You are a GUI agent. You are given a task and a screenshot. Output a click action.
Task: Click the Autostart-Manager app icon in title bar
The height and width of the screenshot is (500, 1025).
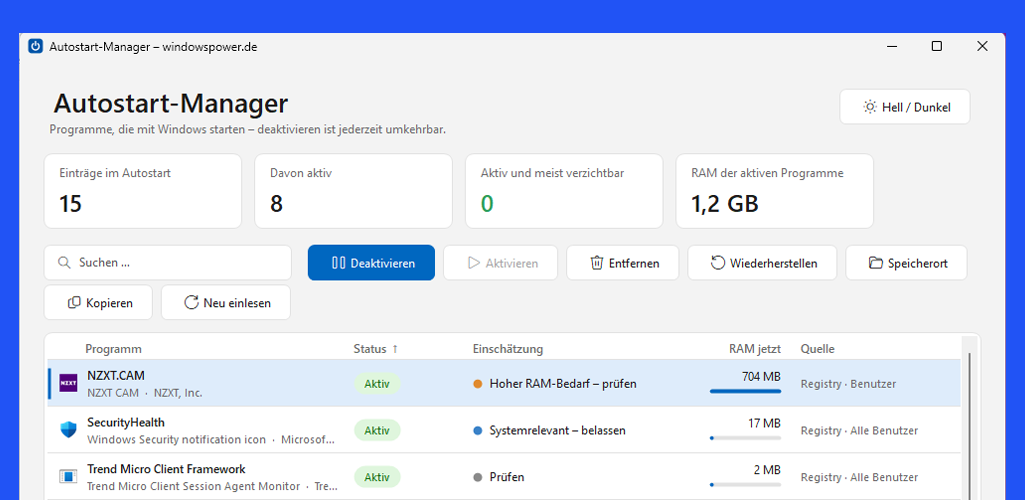pyautogui.click(x=35, y=46)
